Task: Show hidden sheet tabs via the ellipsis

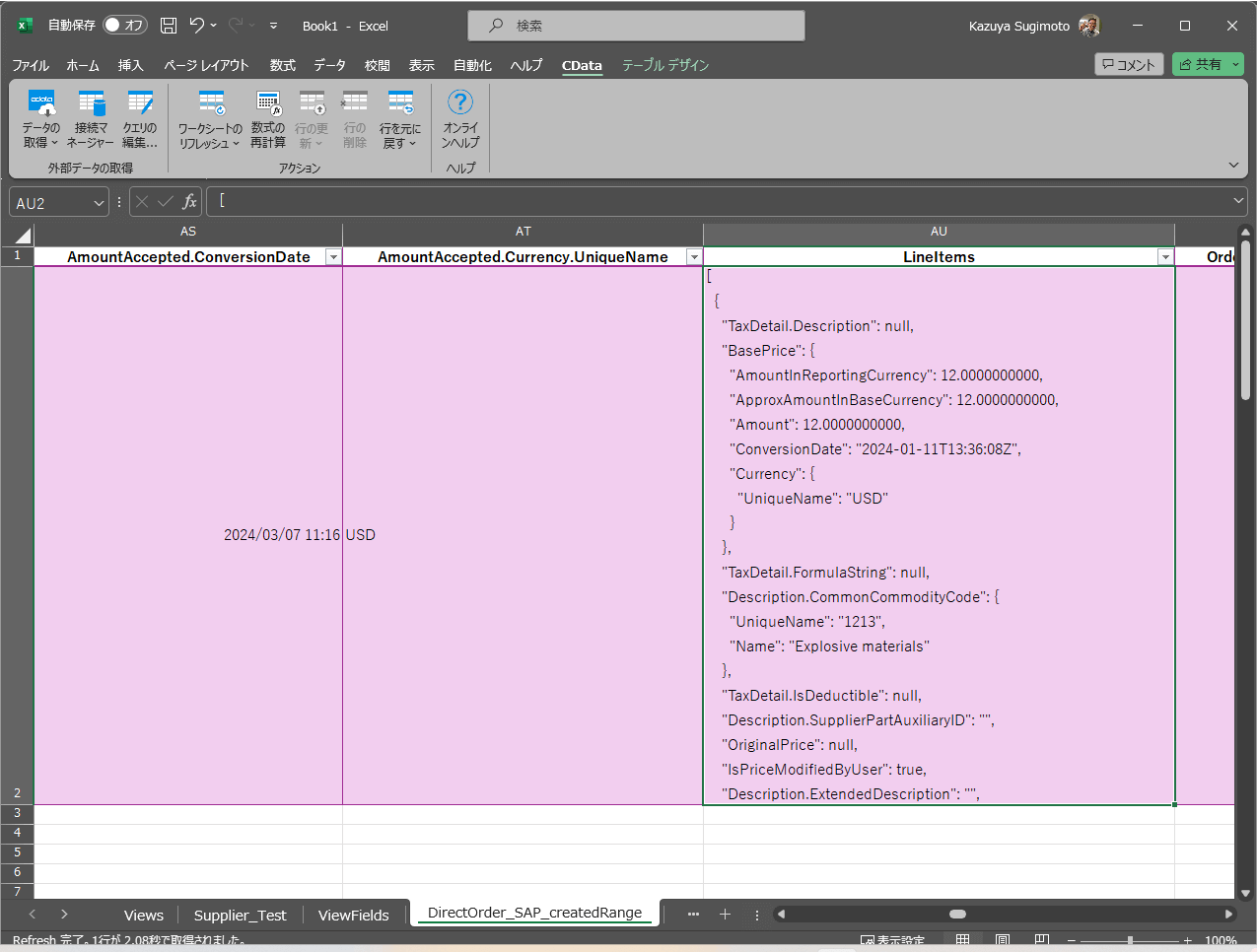Action: [x=693, y=914]
